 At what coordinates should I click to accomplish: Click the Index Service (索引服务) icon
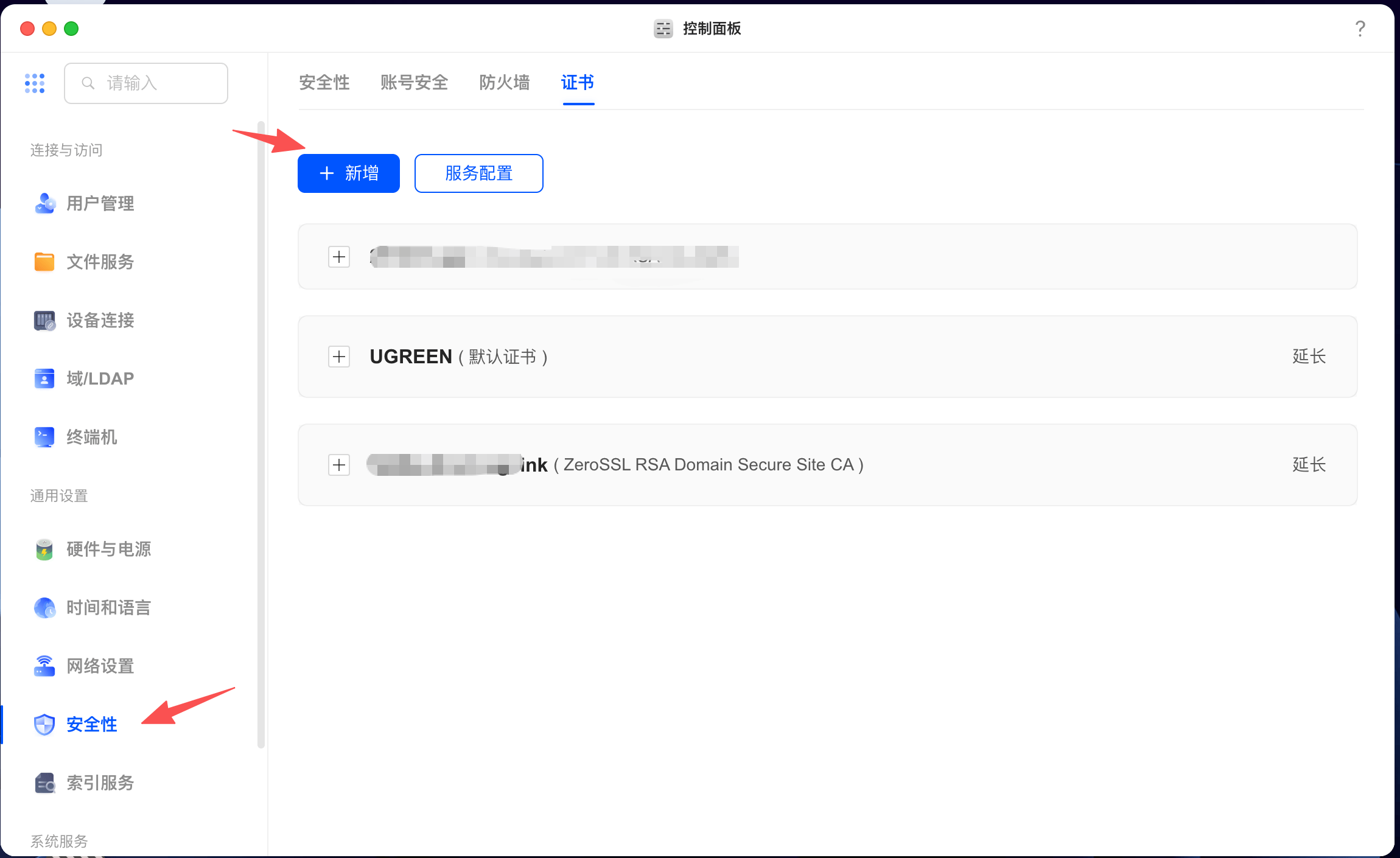44,783
